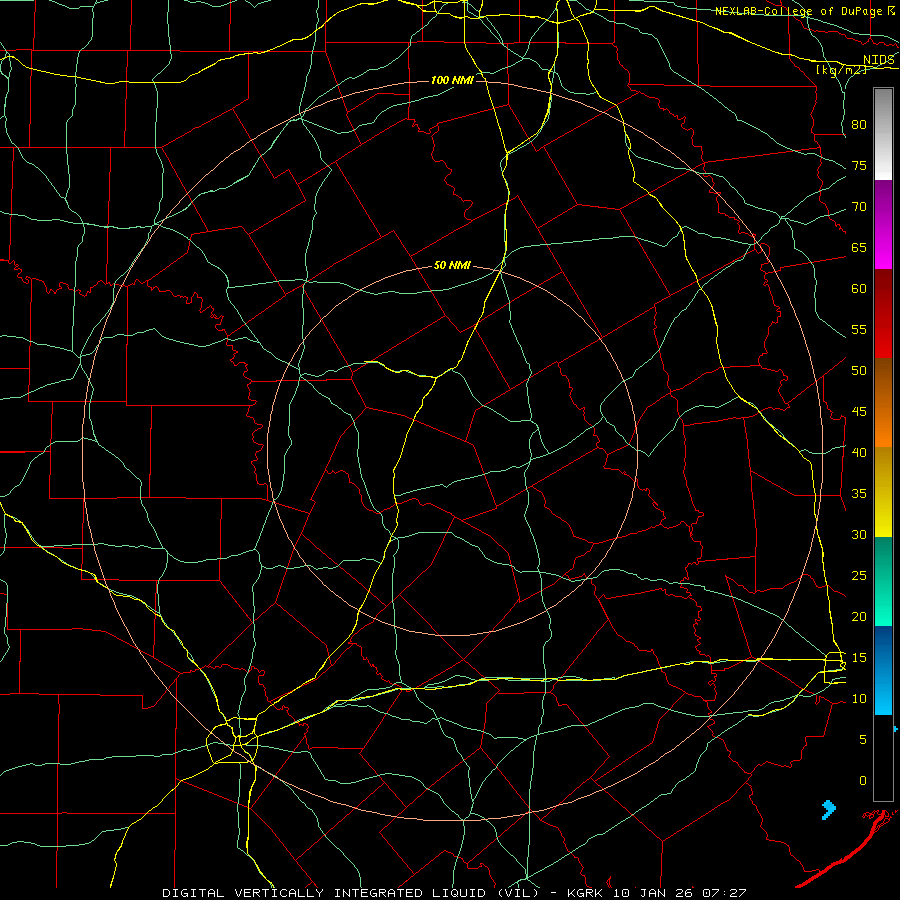Click the 45 value on the VIL scale

pos(859,412)
